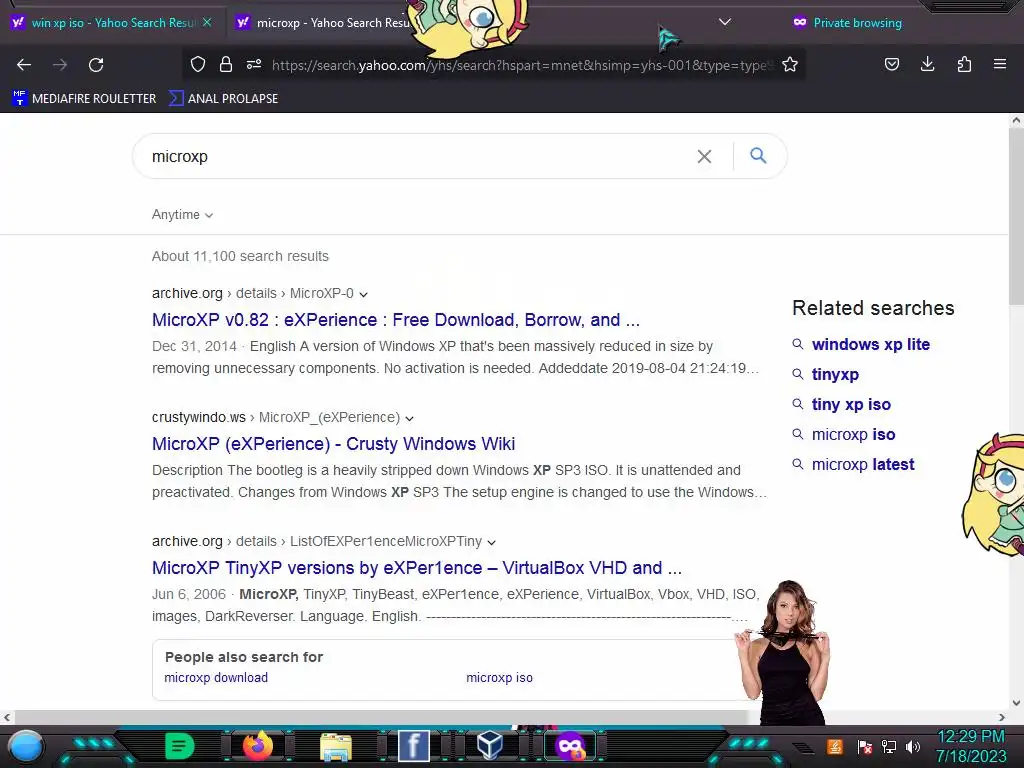This screenshot has width=1024, height=768.
Task: Search related 'microxp latest'
Action: point(863,464)
